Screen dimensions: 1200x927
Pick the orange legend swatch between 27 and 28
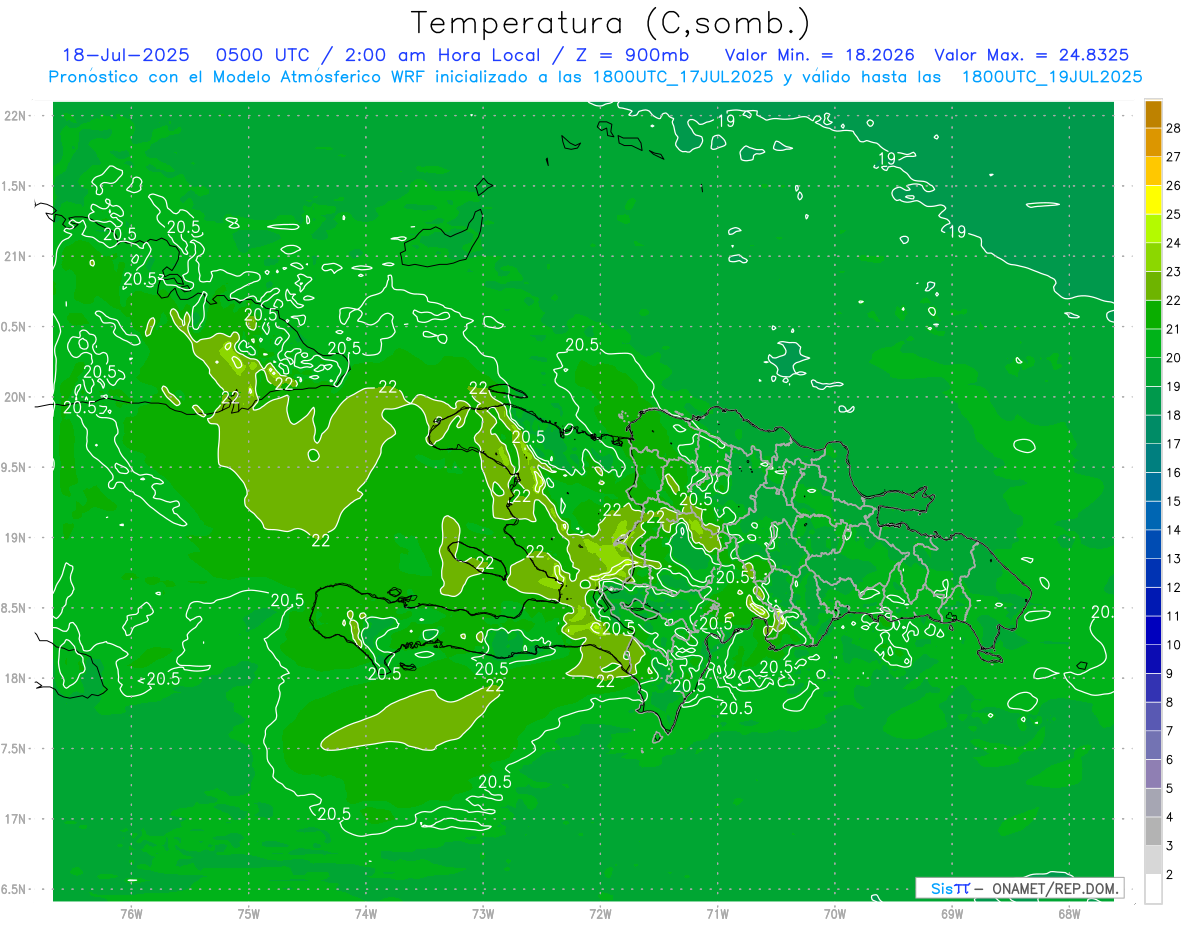[x=1153, y=143]
